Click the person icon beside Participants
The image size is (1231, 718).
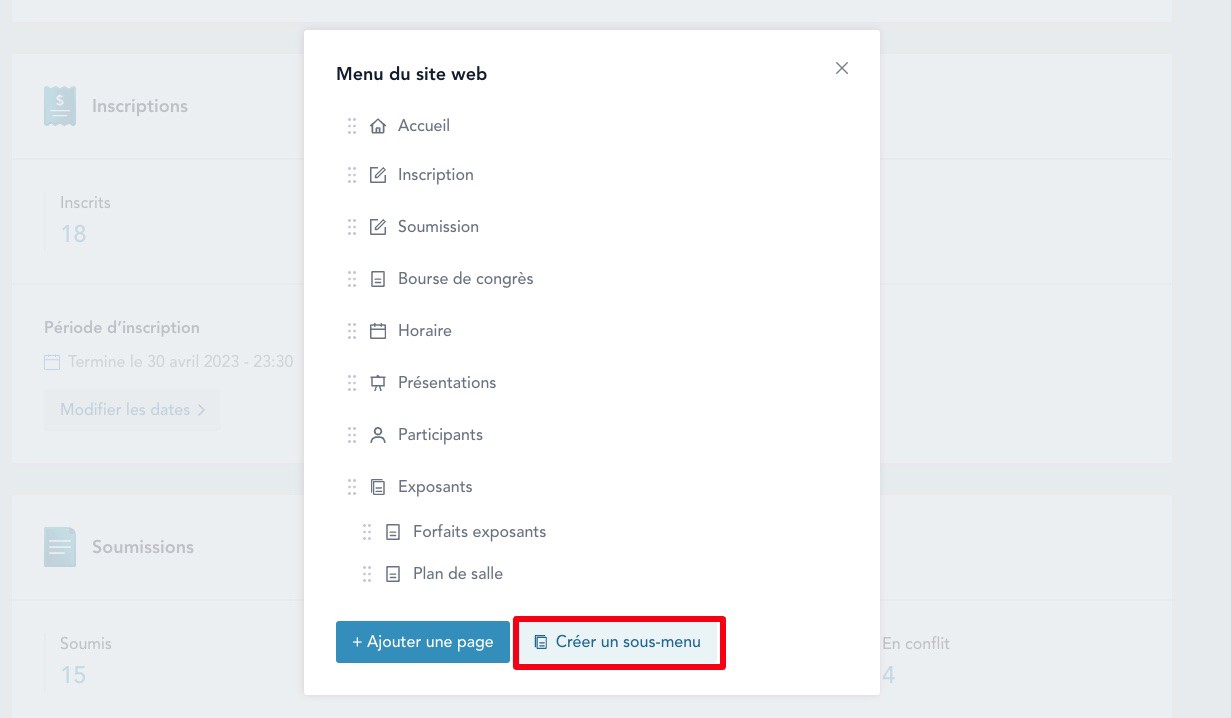378,435
